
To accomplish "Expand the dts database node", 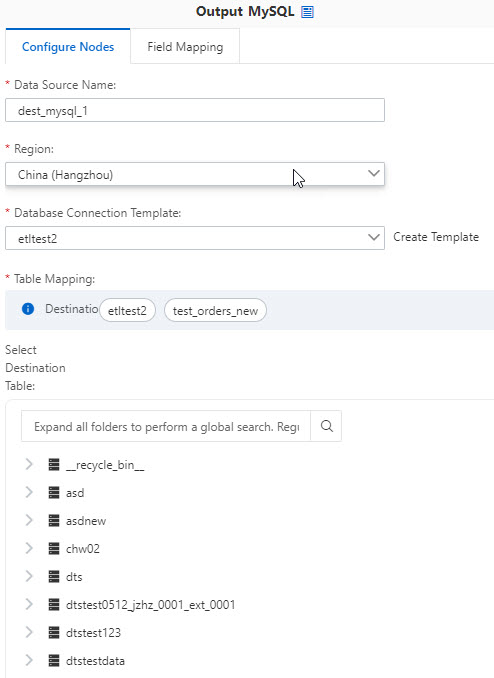I will tap(29, 576).
